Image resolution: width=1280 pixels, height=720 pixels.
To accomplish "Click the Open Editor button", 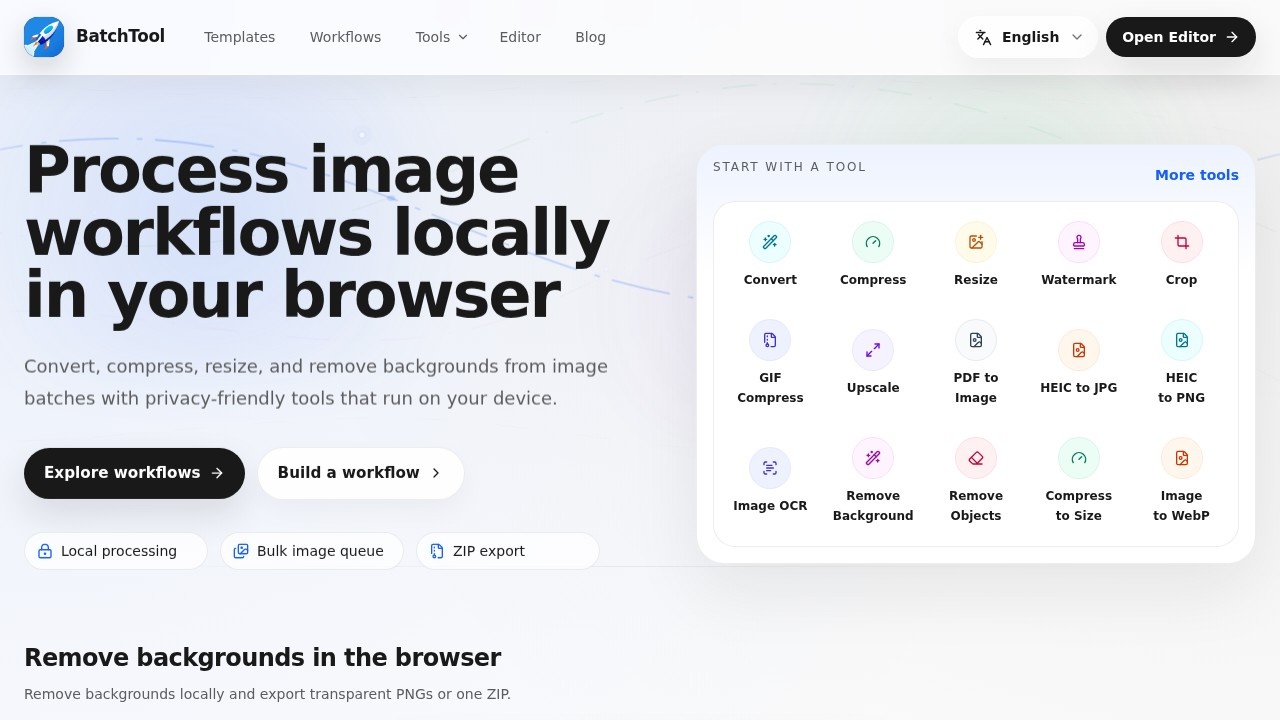I will coord(1181,37).
